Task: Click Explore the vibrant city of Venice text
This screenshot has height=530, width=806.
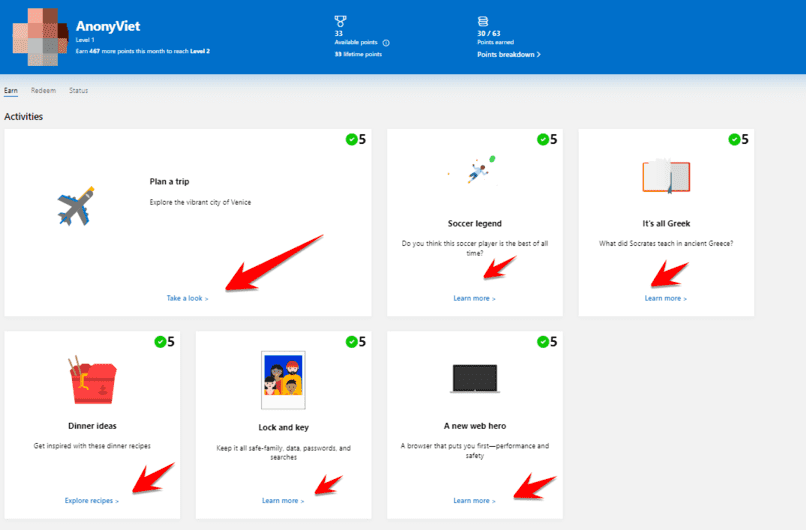Action: tap(200, 203)
